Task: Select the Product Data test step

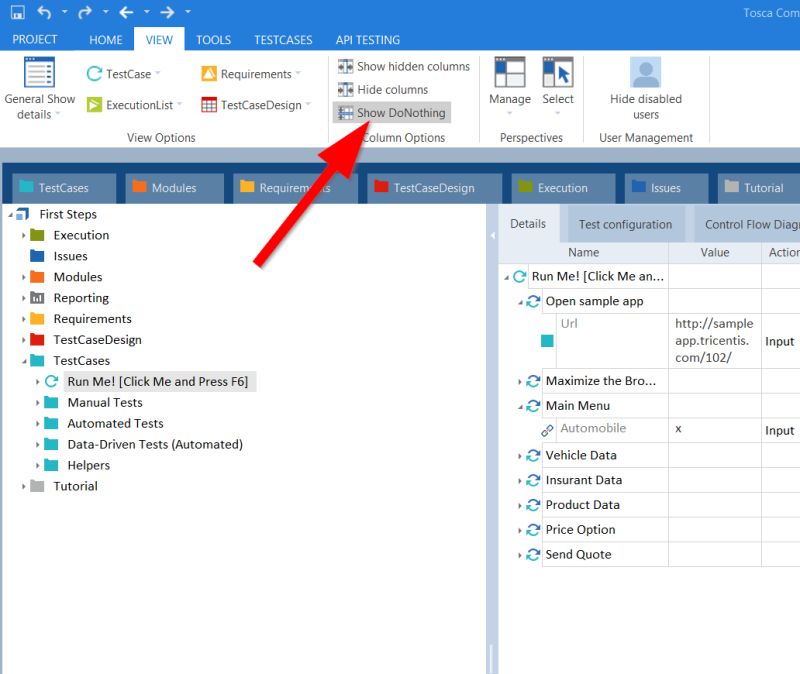Action: pos(583,505)
